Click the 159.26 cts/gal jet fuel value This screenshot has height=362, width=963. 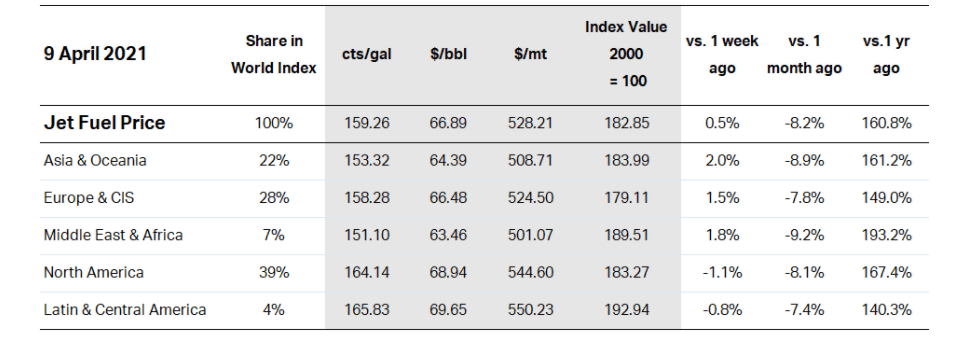367,123
